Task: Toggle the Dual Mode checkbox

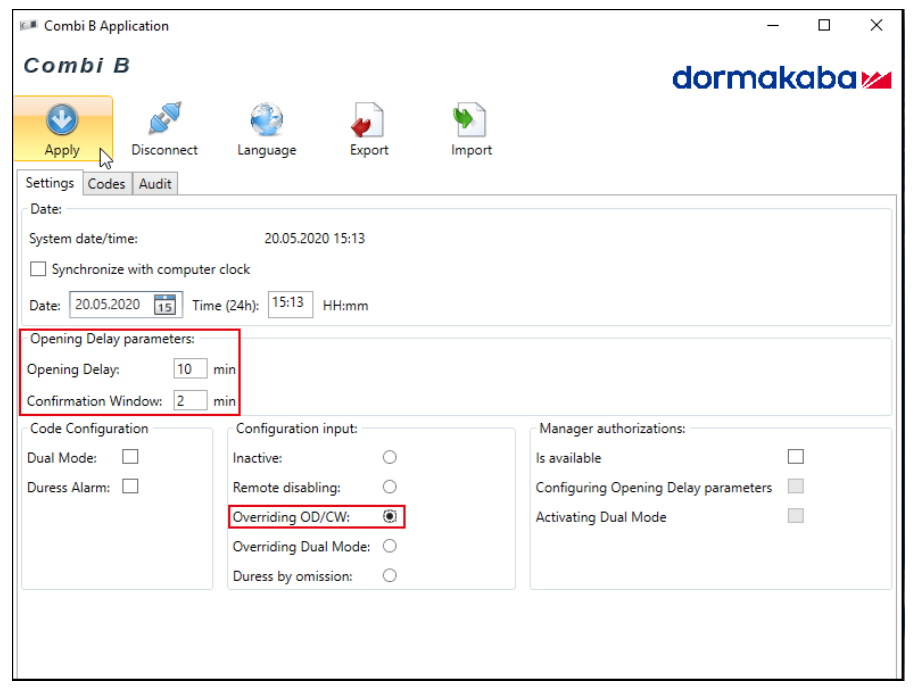Action: tap(130, 457)
